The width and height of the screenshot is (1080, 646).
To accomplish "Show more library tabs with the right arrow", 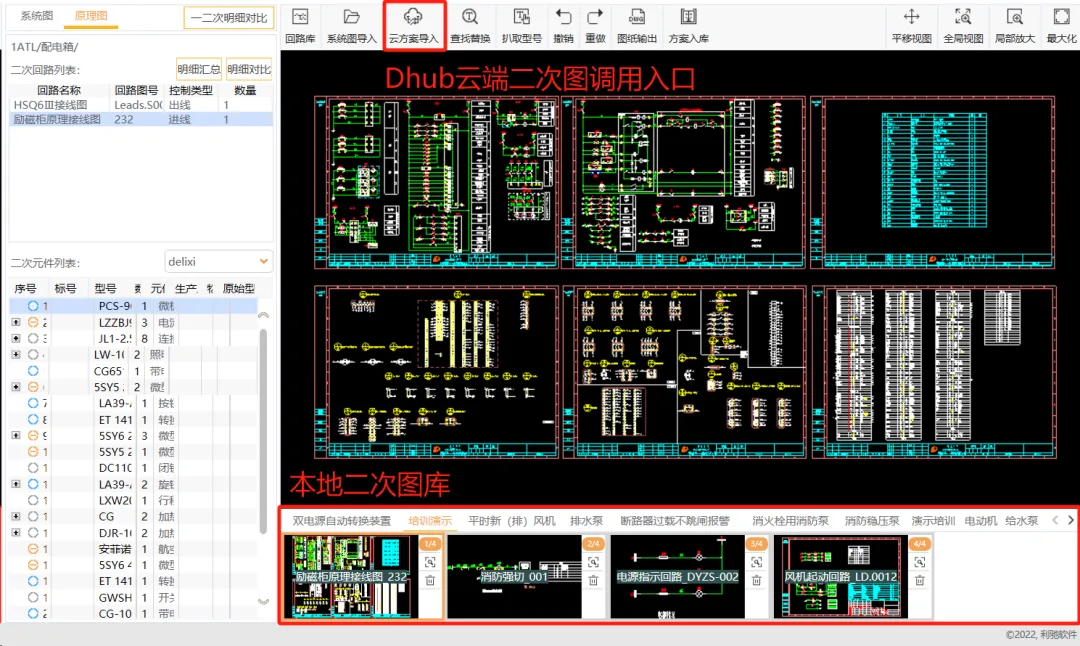I will pos(1070,521).
